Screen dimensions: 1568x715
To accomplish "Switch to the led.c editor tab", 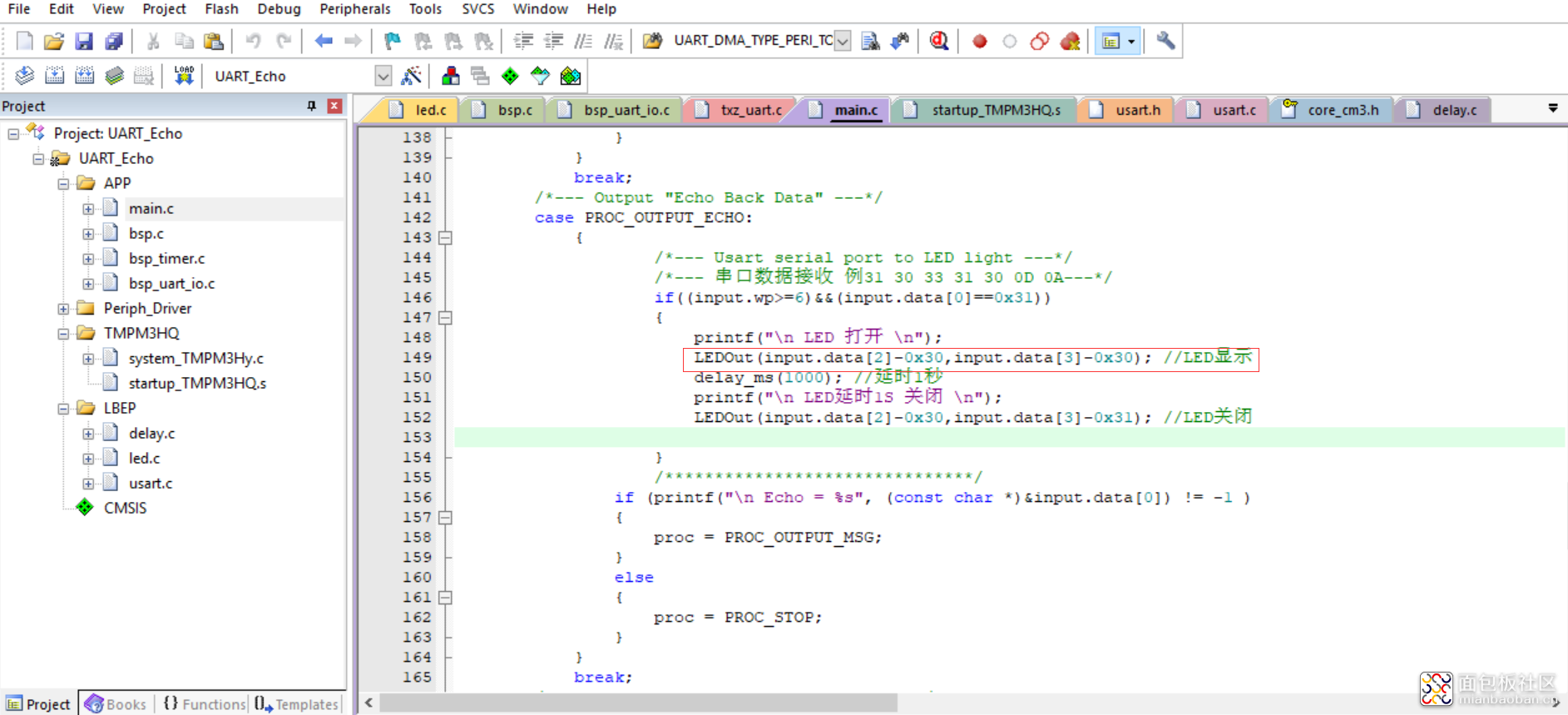I will [x=418, y=110].
